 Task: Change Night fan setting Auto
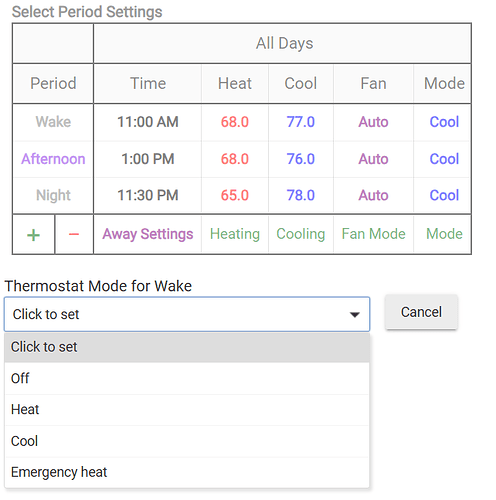coord(373,195)
